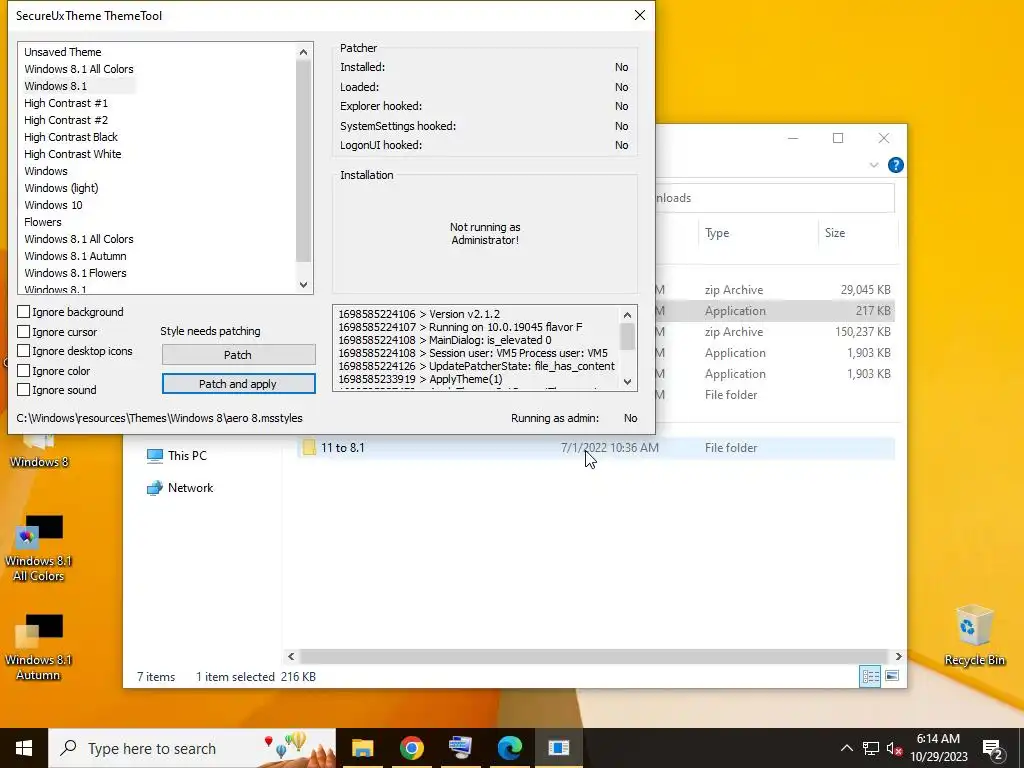1024x768 pixels.
Task: Select High Contrast #1 theme
Action: pos(66,103)
